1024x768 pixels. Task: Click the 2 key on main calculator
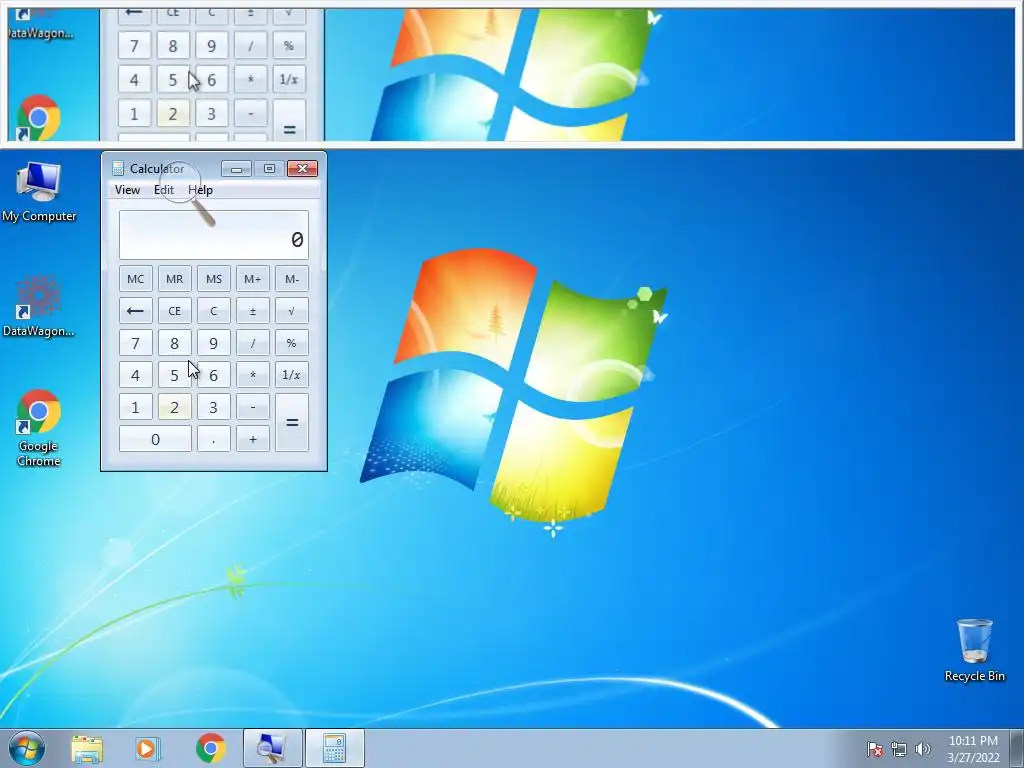(x=174, y=407)
